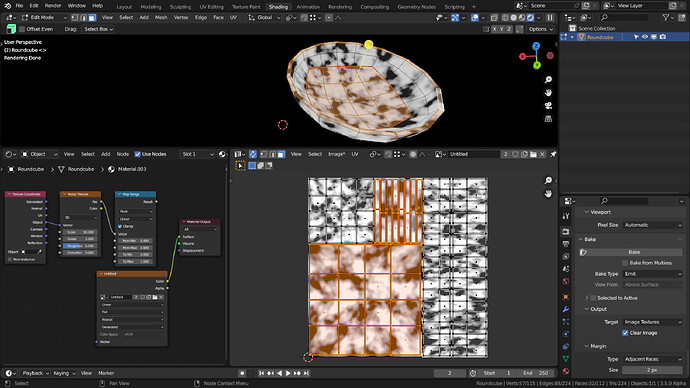Select face select mode in 3D viewport header
This screenshot has height=388, width=690.
tap(92, 18)
